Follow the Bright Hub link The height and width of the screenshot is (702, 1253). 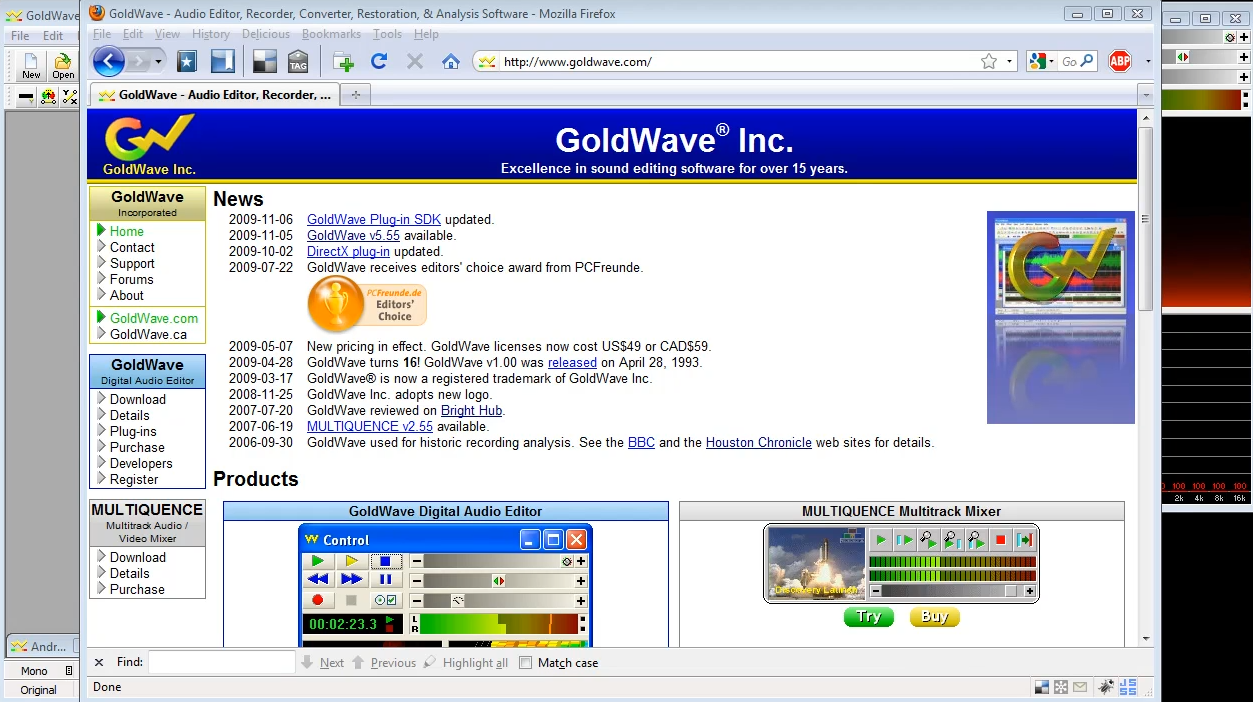click(x=472, y=411)
